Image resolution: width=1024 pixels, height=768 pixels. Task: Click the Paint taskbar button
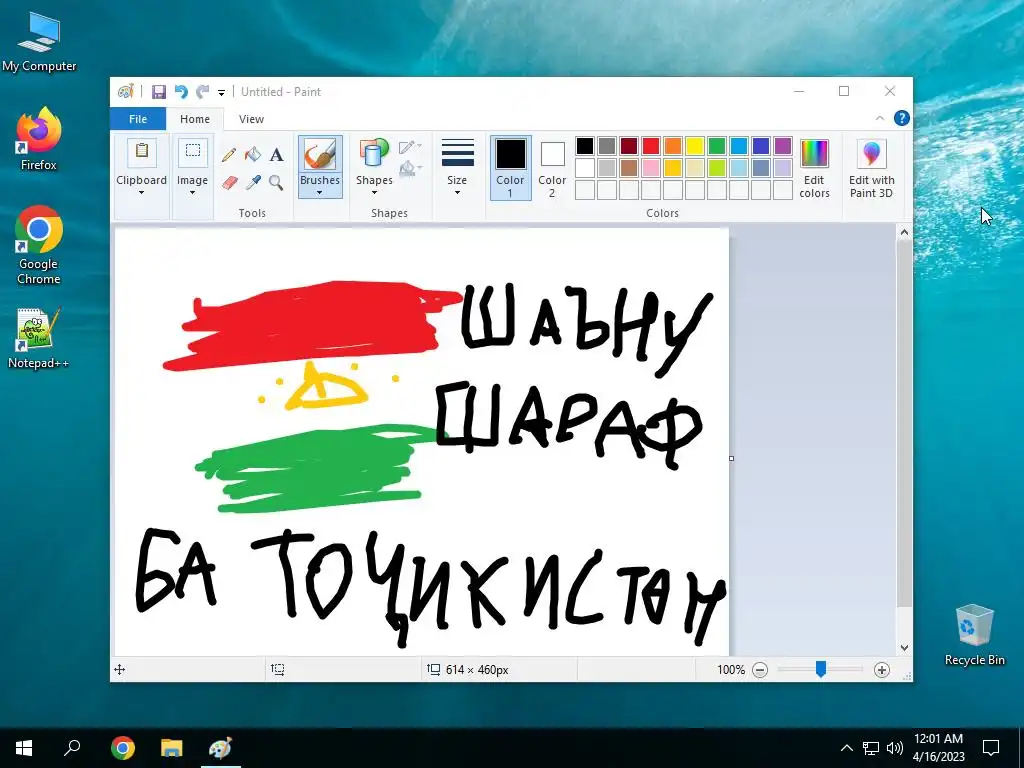tap(221, 748)
